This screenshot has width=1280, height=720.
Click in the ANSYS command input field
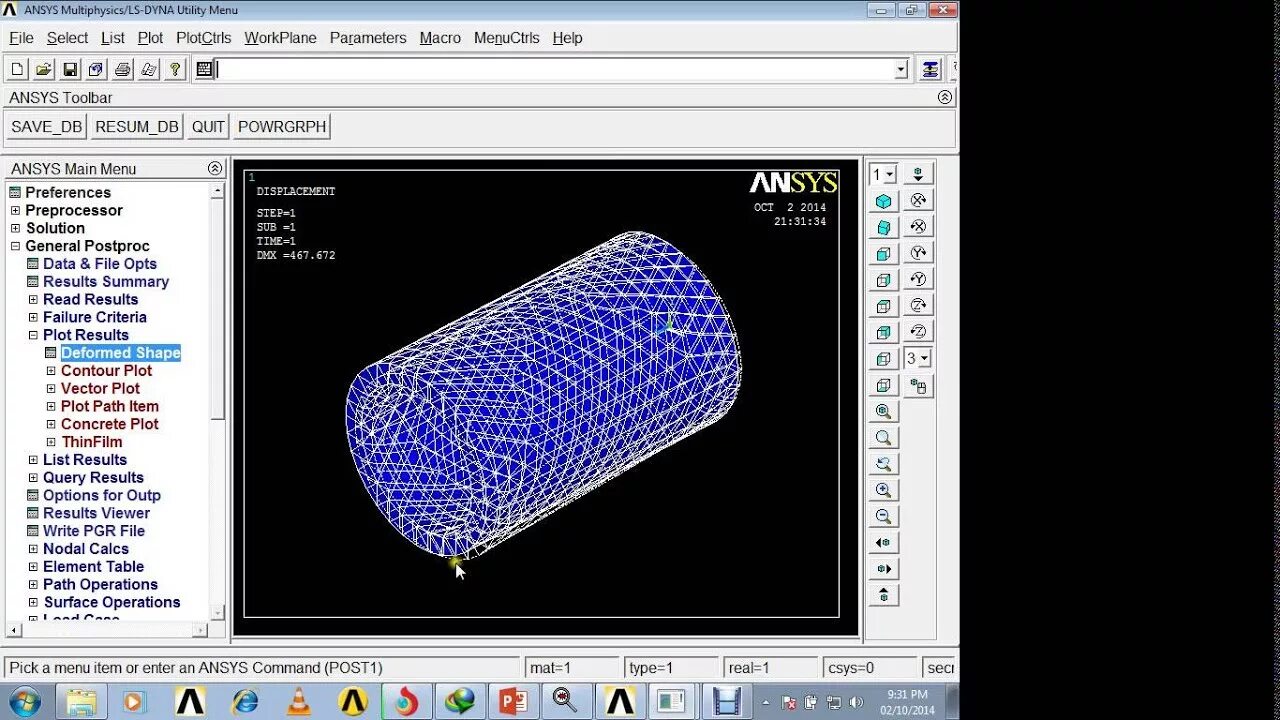click(555, 69)
